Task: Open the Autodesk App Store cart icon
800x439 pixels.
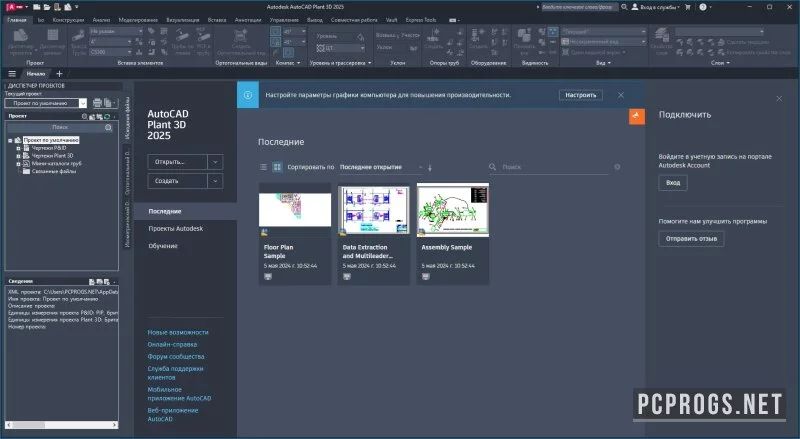Action: [x=688, y=7]
